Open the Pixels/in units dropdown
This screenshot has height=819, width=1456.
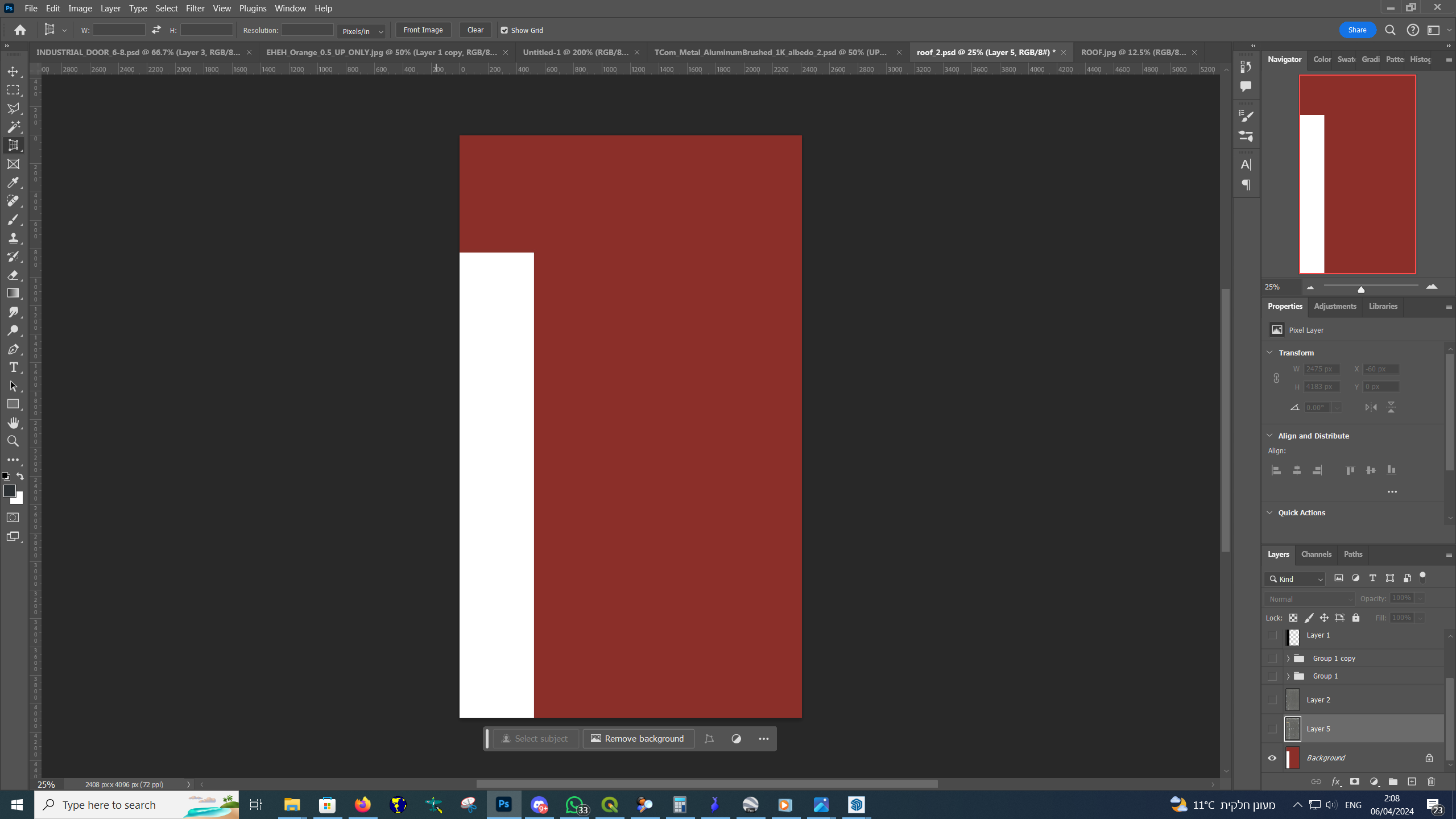[x=362, y=31]
